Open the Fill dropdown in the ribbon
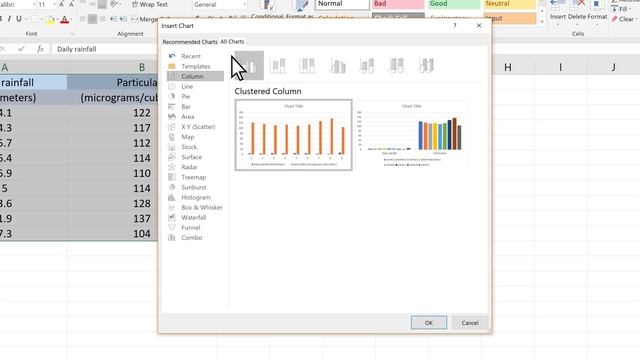Screen dimensions: 640x360 coord(622,9)
